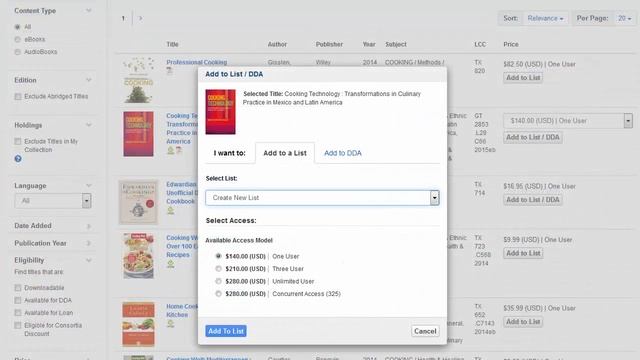Toggle Exclude Titles in My Collection checkbox

tap(18, 142)
